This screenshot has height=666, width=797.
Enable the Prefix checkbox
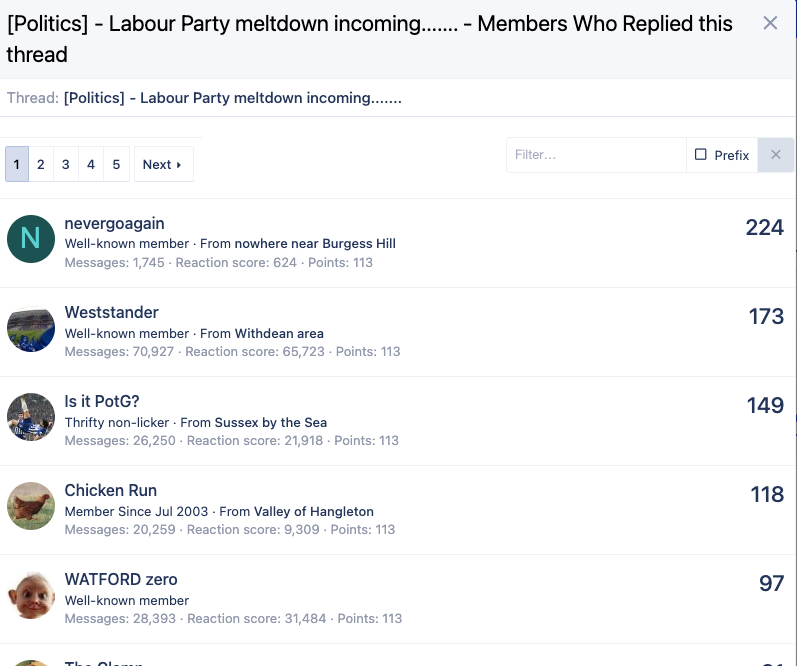(700, 155)
